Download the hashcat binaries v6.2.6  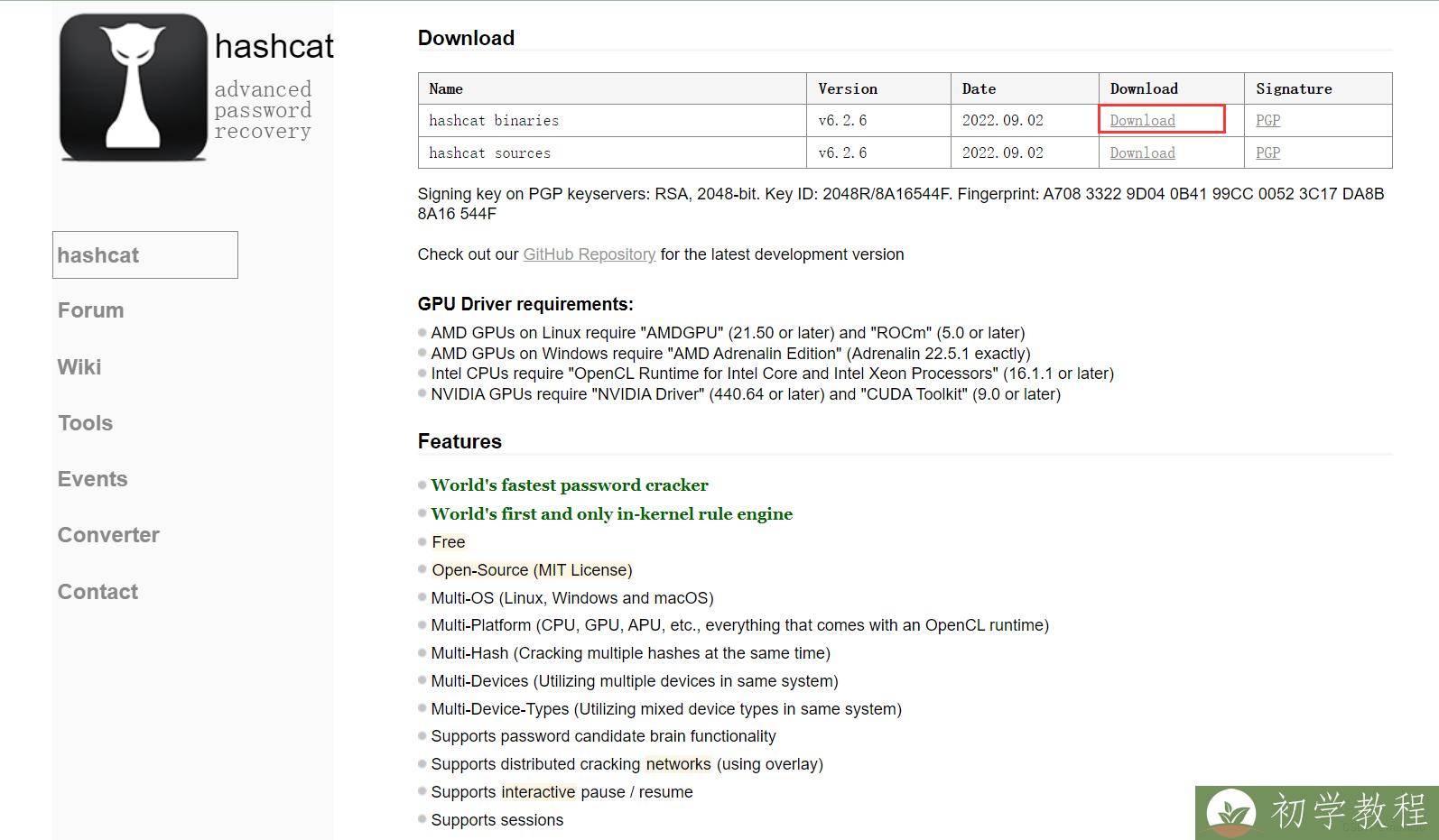coord(1142,120)
